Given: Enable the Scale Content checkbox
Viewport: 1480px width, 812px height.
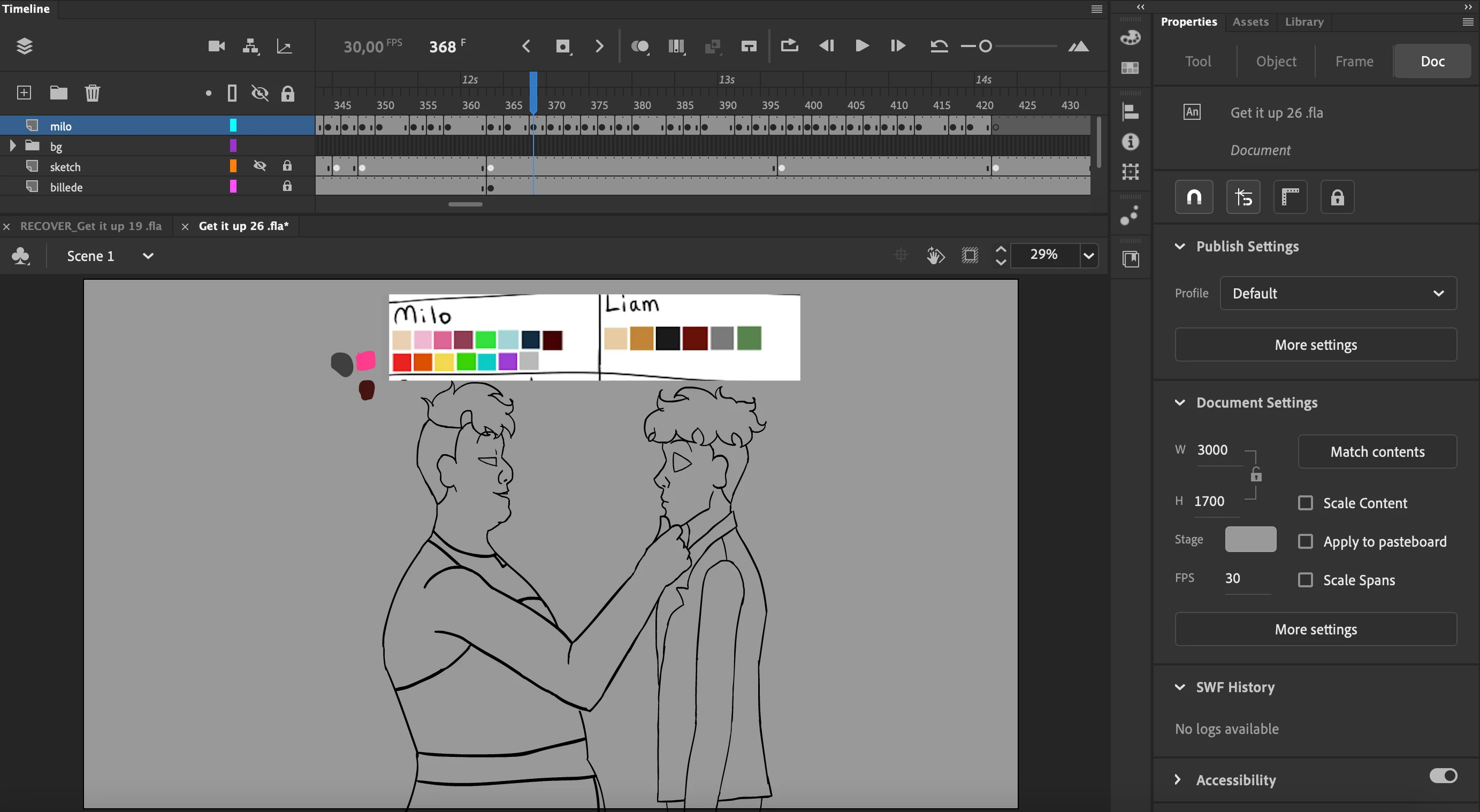Looking at the screenshot, I should [1306, 503].
